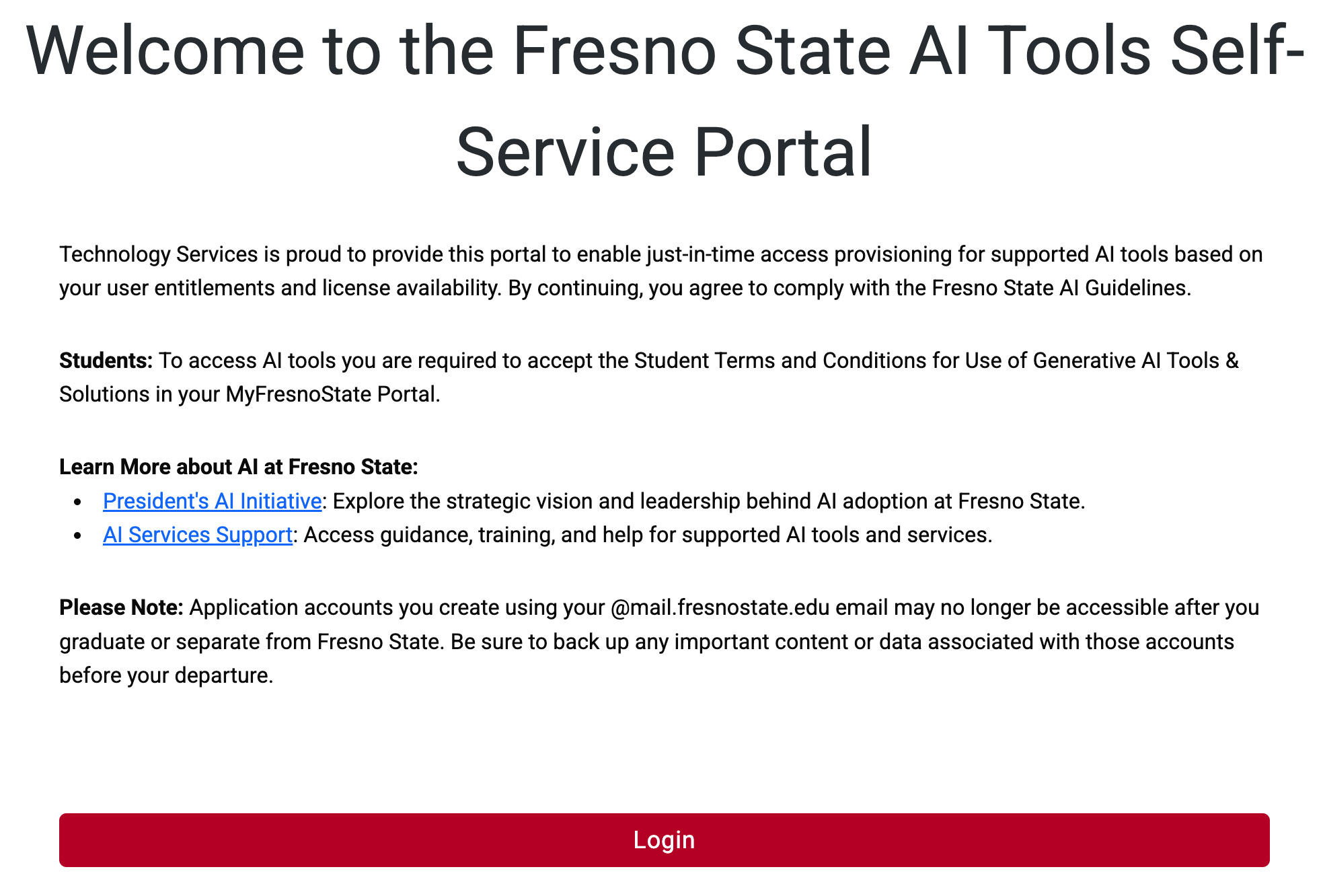Click the MyFresnoState Portal text

(333, 395)
